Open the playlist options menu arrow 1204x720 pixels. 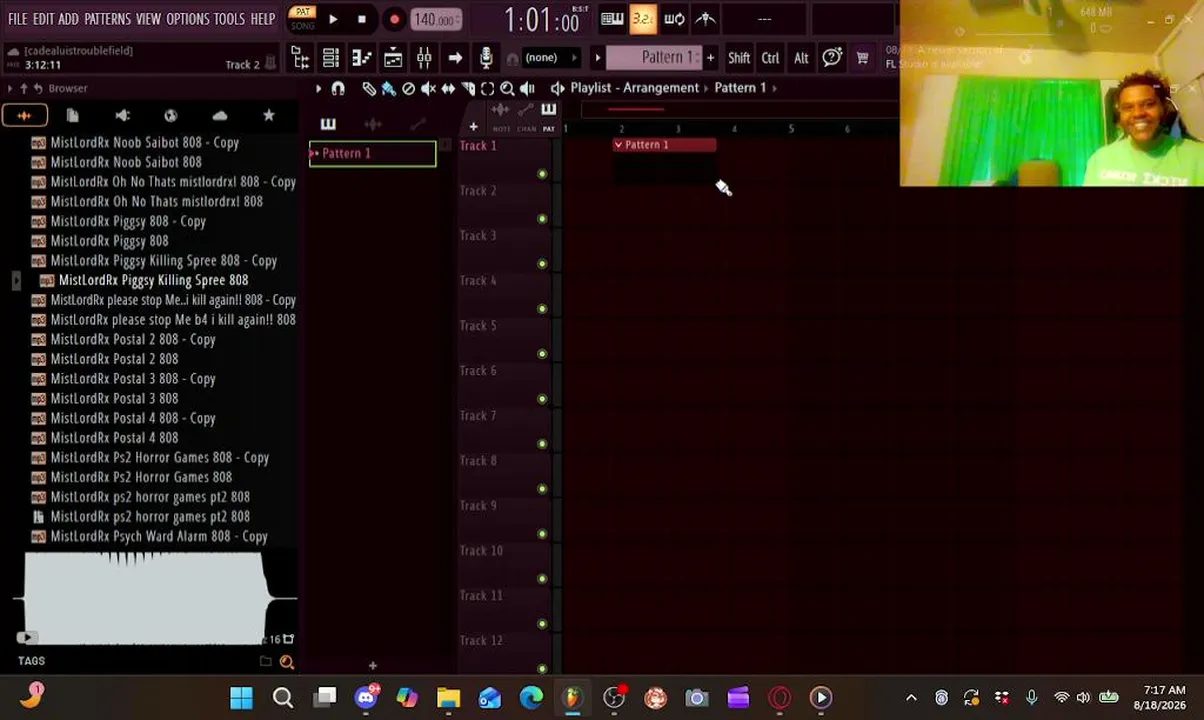(x=318, y=88)
